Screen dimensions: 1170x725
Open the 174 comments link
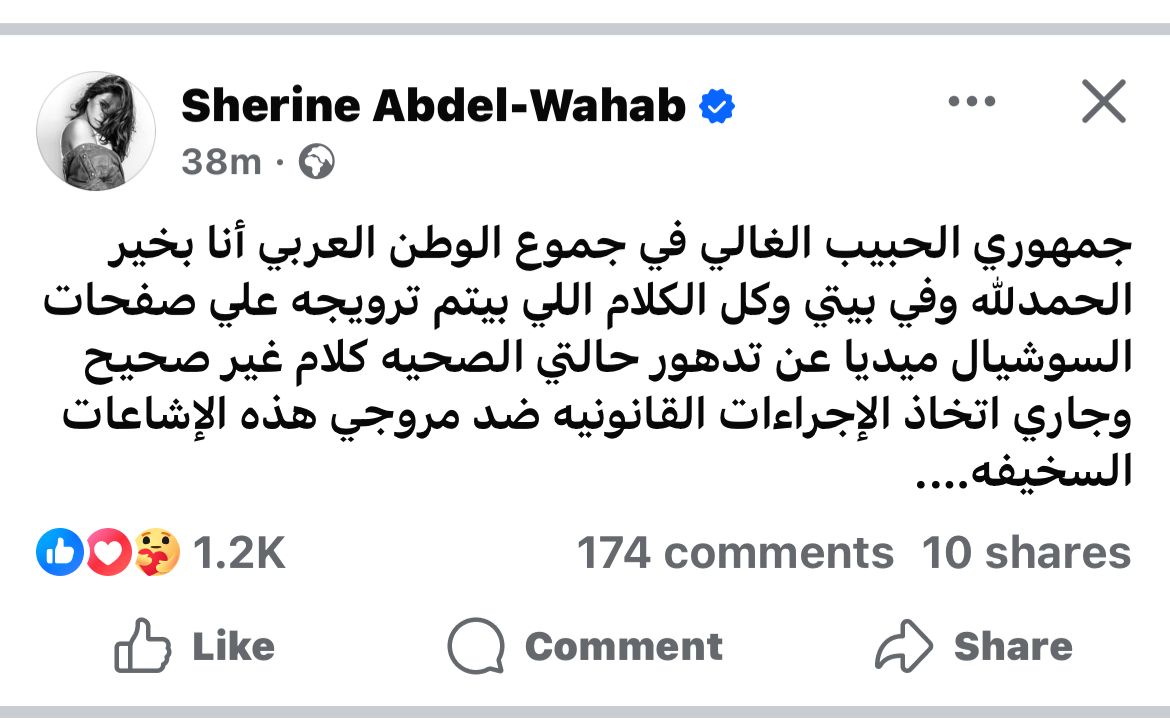tap(735, 553)
